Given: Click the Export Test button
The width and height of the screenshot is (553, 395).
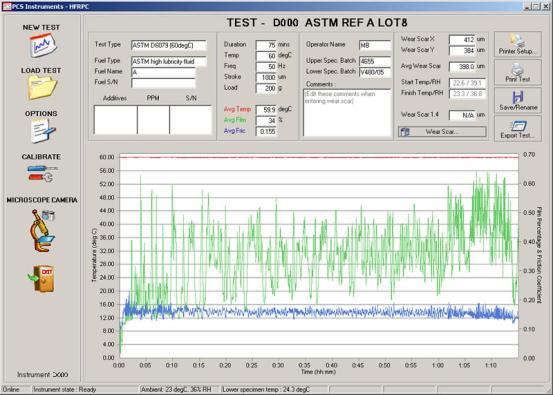Looking at the screenshot, I should pyautogui.click(x=517, y=129).
